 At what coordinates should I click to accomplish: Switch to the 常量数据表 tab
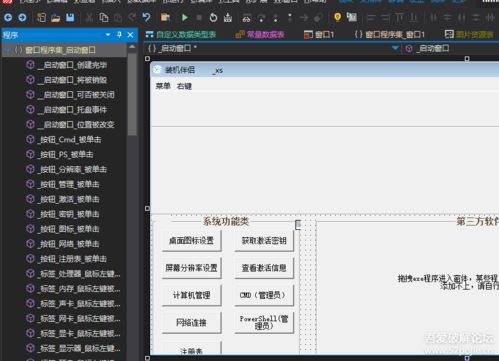260,34
